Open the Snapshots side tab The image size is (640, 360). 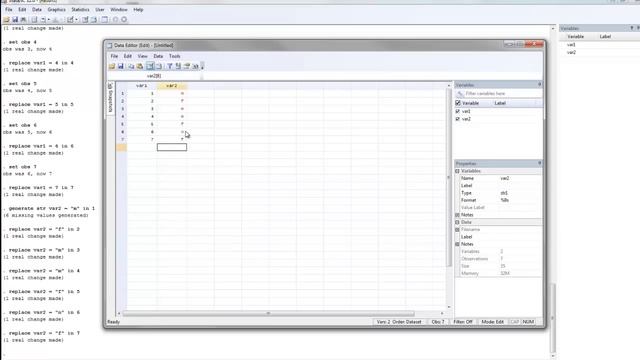point(110,98)
